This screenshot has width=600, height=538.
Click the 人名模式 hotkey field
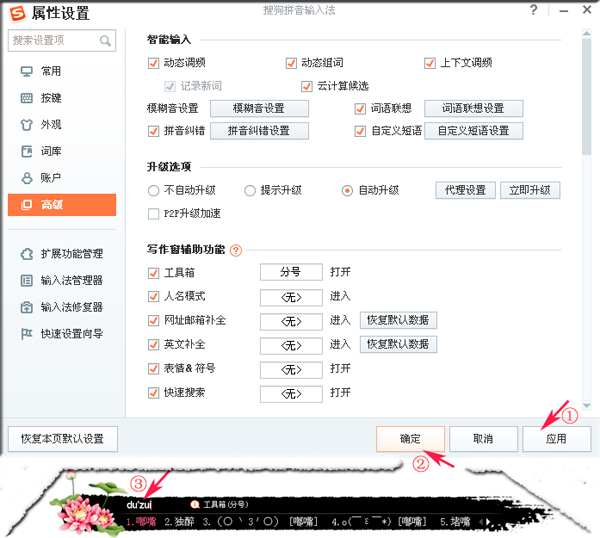point(291,297)
